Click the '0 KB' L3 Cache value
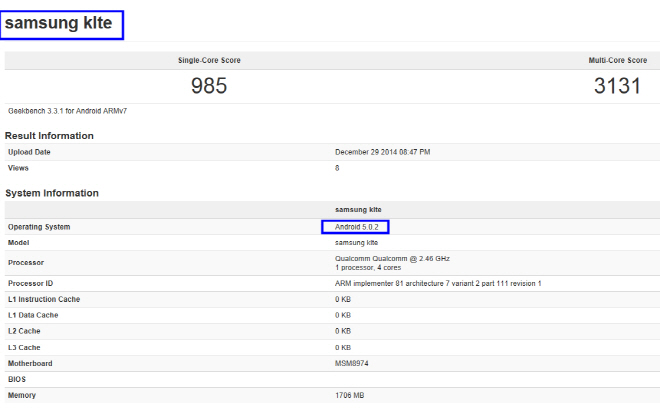The height and width of the screenshot is (411, 660). pyautogui.click(x=343, y=348)
